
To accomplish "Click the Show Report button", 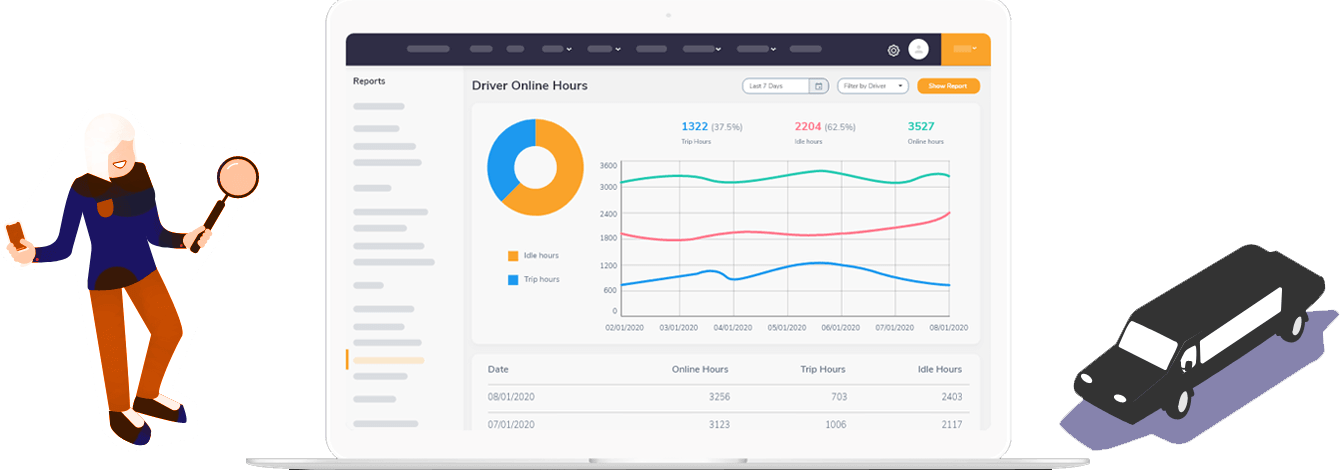I will click(948, 86).
